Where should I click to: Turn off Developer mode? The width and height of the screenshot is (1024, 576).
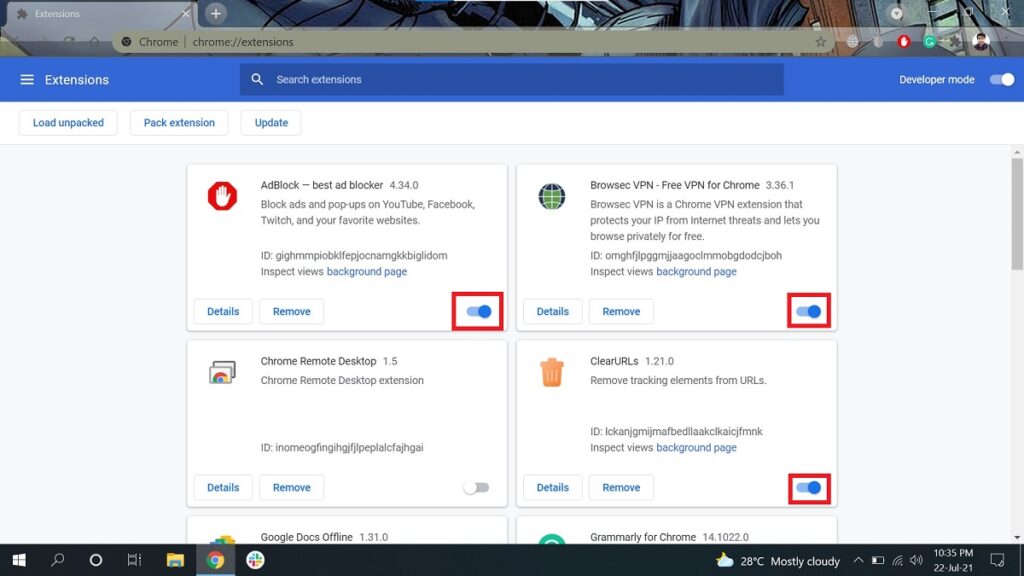pyautogui.click(x=1001, y=79)
